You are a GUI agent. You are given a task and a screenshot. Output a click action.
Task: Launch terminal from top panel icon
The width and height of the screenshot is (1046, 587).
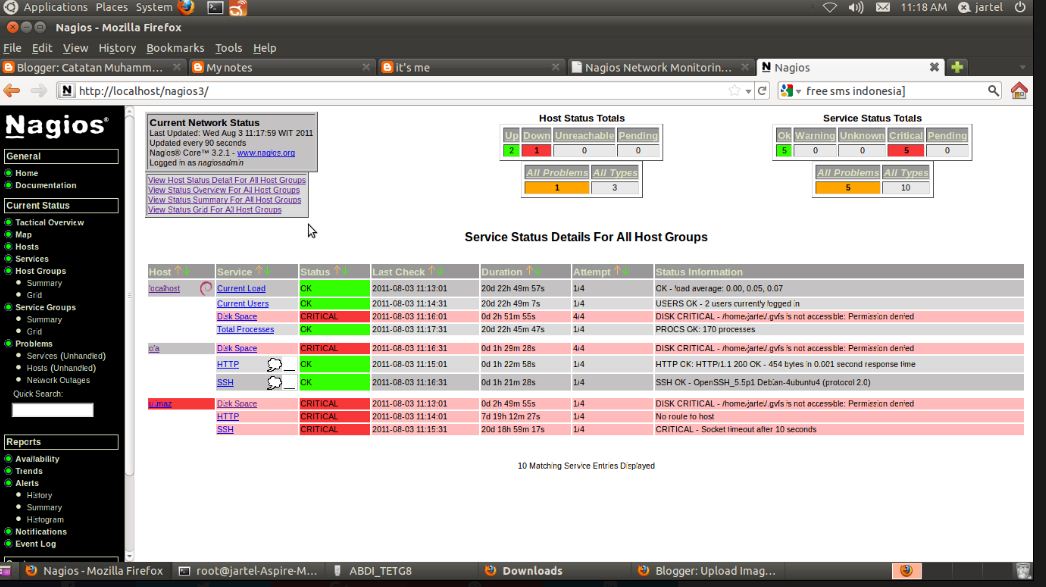(x=215, y=7)
